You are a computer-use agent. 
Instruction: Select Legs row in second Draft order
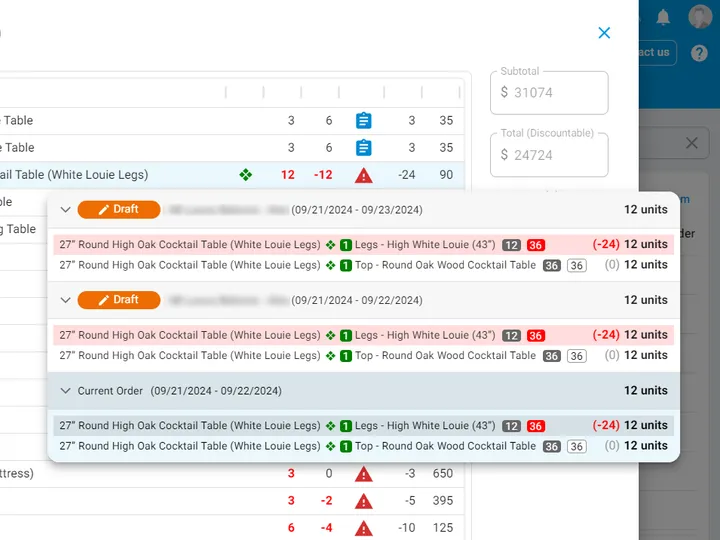[364, 335]
